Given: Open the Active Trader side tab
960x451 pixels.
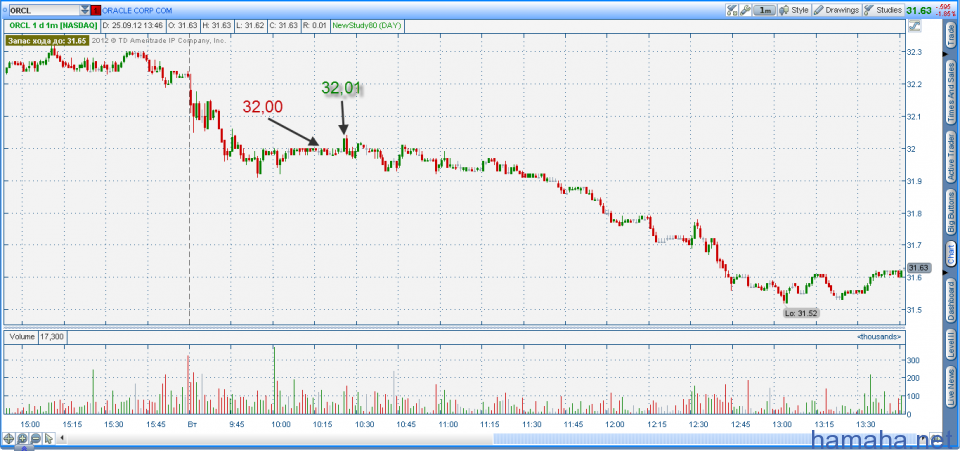Looking at the screenshot, I should (x=951, y=155).
